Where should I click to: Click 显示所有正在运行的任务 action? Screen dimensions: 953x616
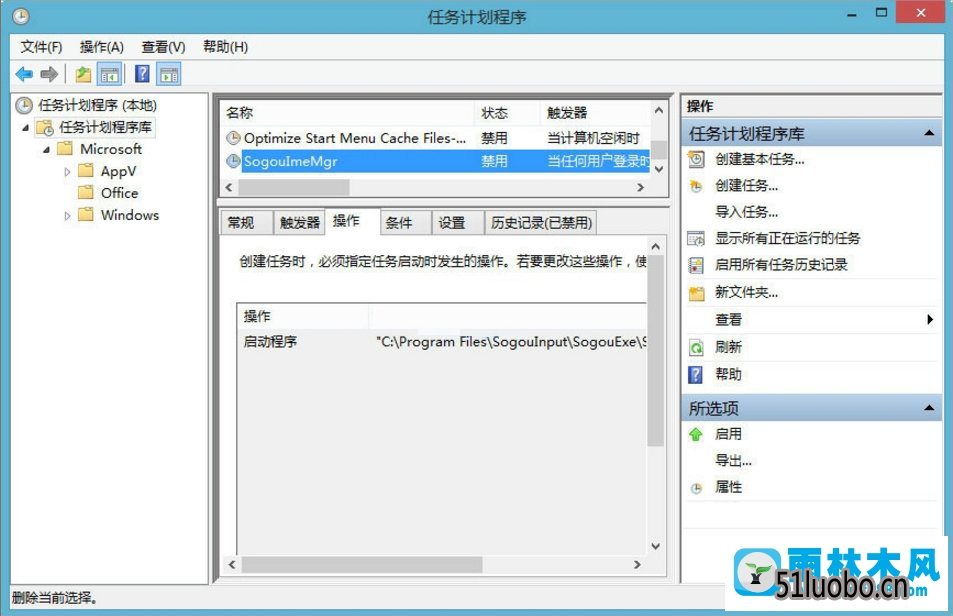[788, 238]
